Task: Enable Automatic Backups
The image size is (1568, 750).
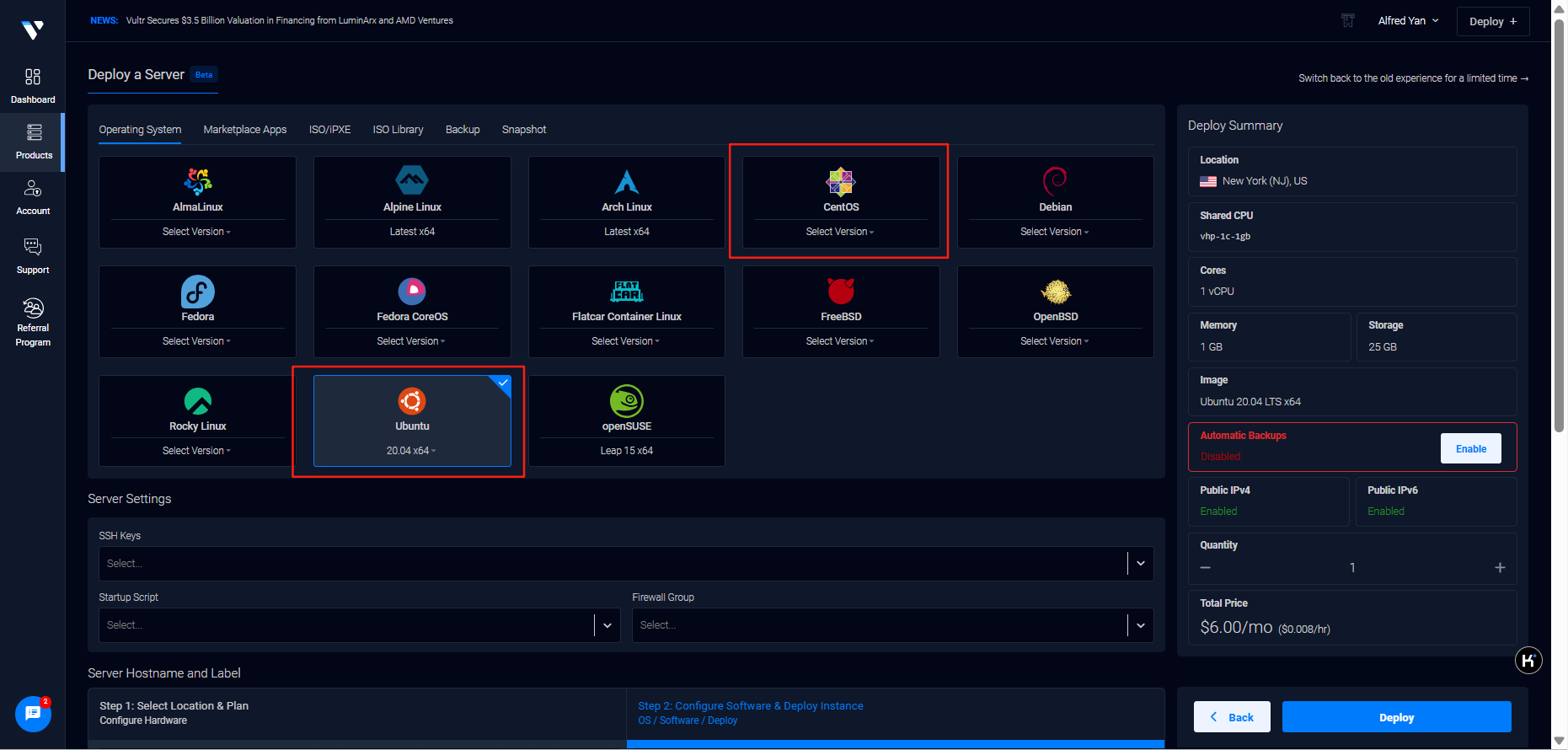Action: [x=1470, y=448]
